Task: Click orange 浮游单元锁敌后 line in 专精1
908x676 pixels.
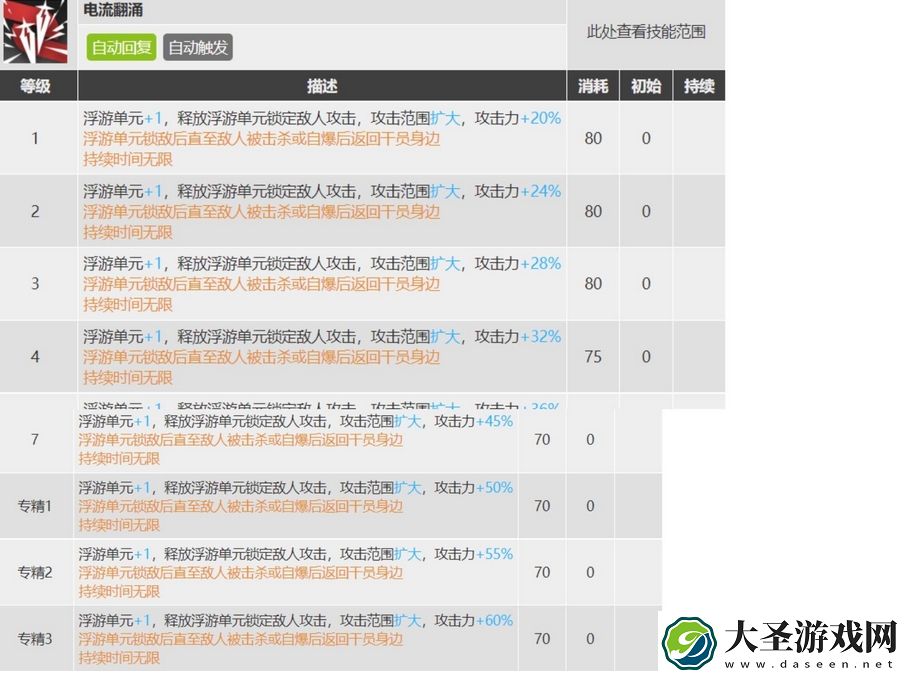Action: pos(241,507)
